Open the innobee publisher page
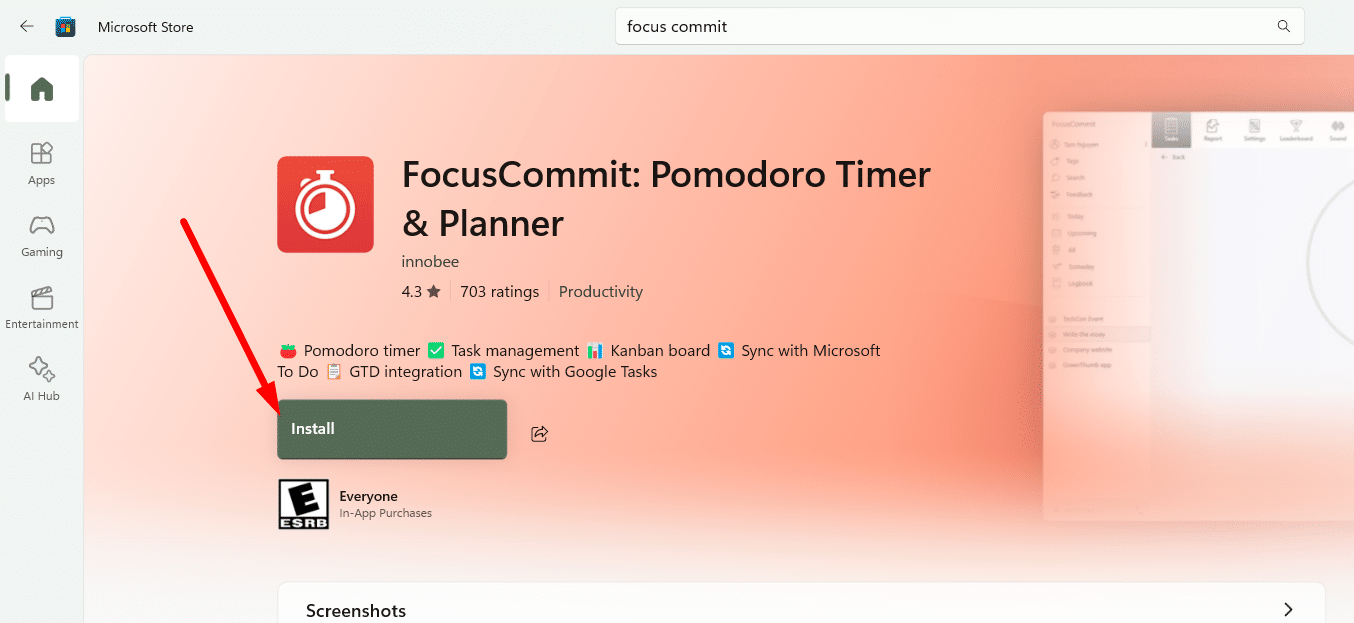 coord(430,260)
